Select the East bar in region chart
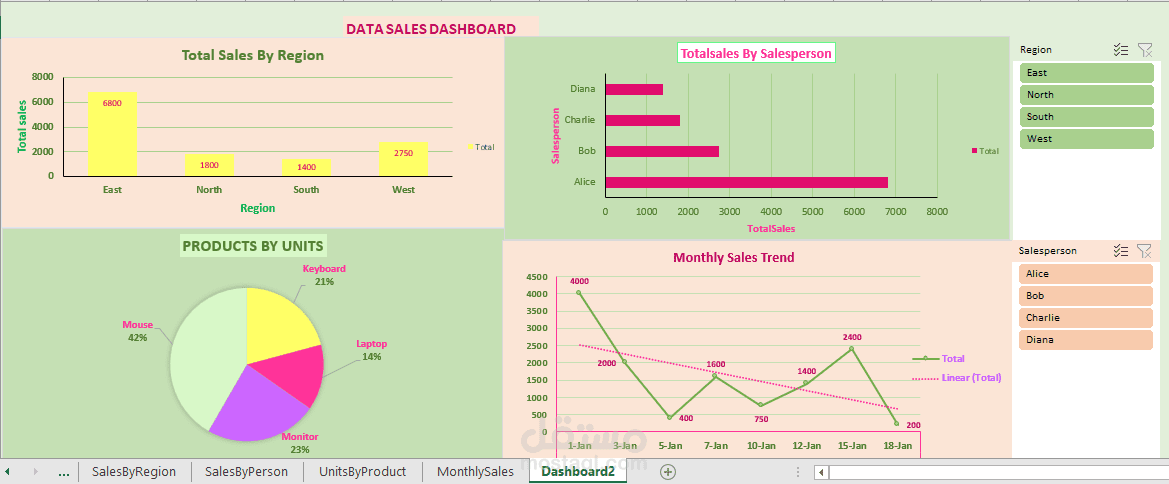This screenshot has width=1169, height=484. tap(112, 134)
